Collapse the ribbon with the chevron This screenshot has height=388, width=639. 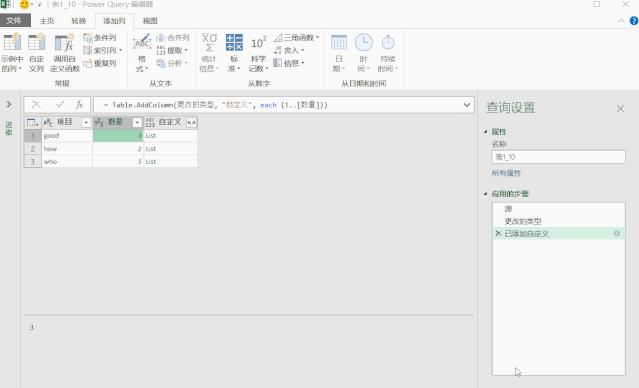coord(621,21)
